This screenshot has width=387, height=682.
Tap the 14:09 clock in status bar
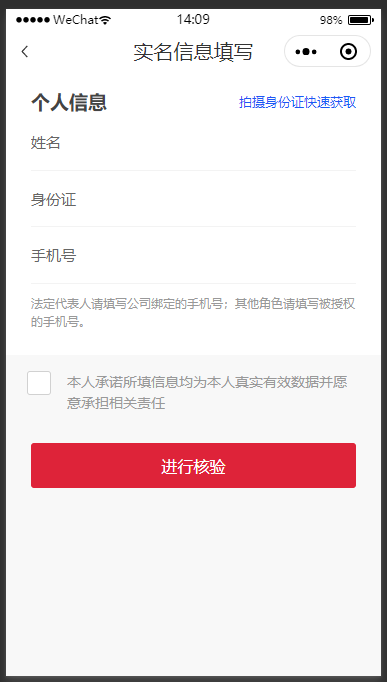pyautogui.click(x=193, y=20)
